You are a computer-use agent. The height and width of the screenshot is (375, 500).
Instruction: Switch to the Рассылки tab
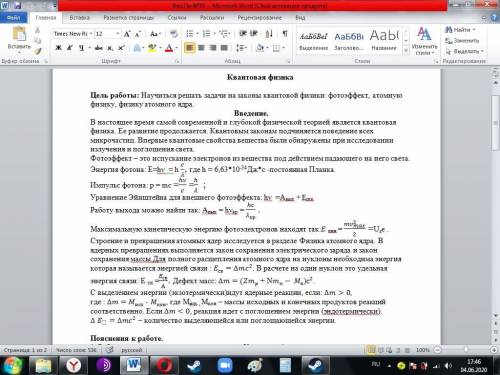tap(212, 17)
